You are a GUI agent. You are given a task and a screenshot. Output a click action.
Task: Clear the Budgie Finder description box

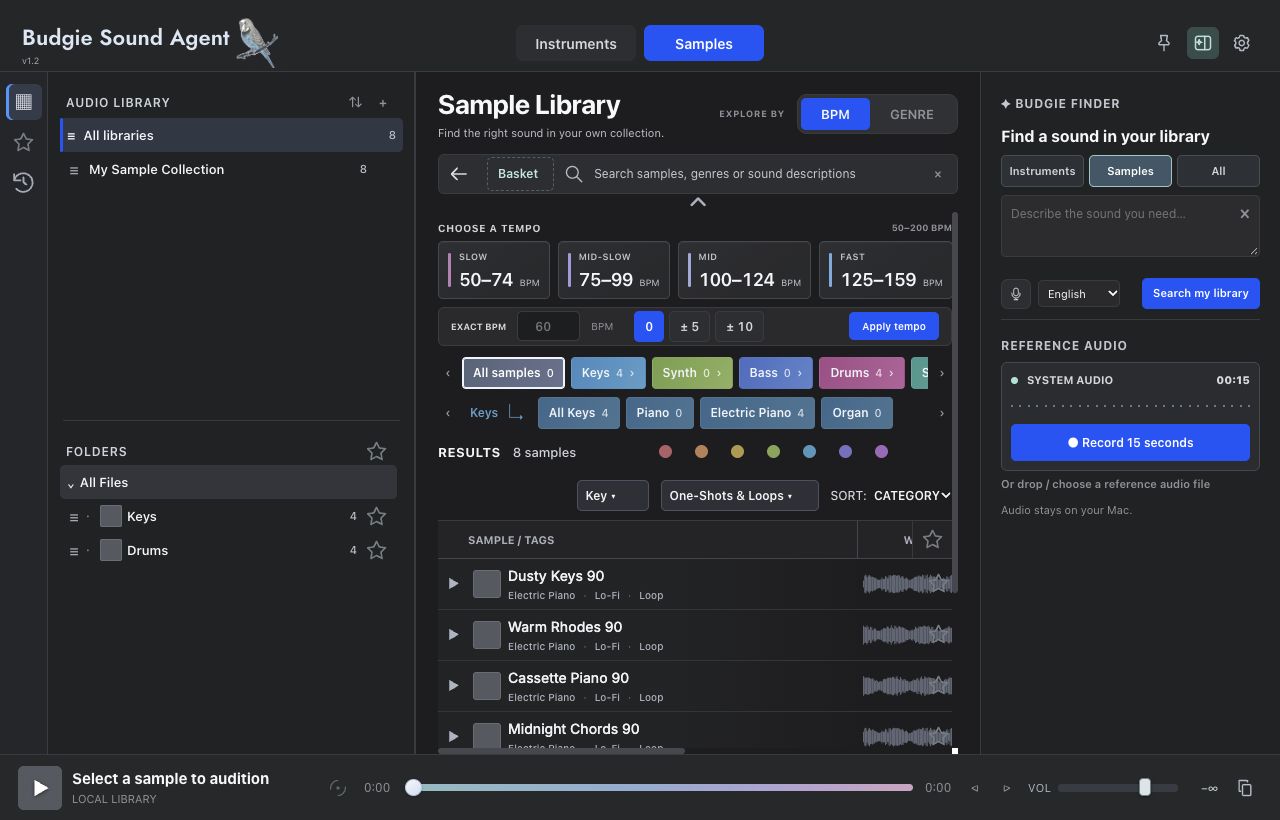(1245, 214)
